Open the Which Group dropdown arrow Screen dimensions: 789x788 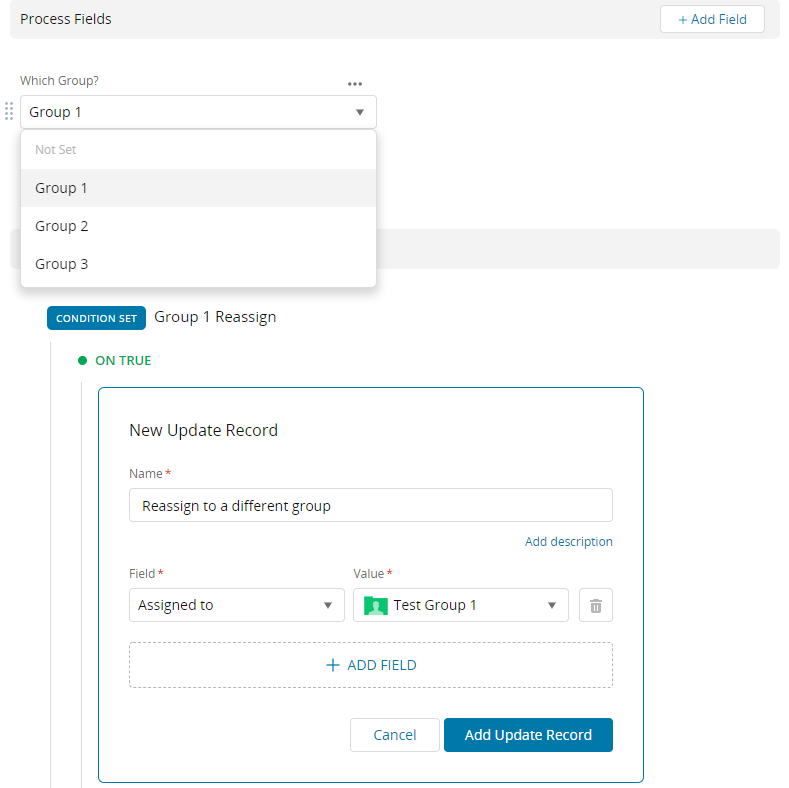360,112
